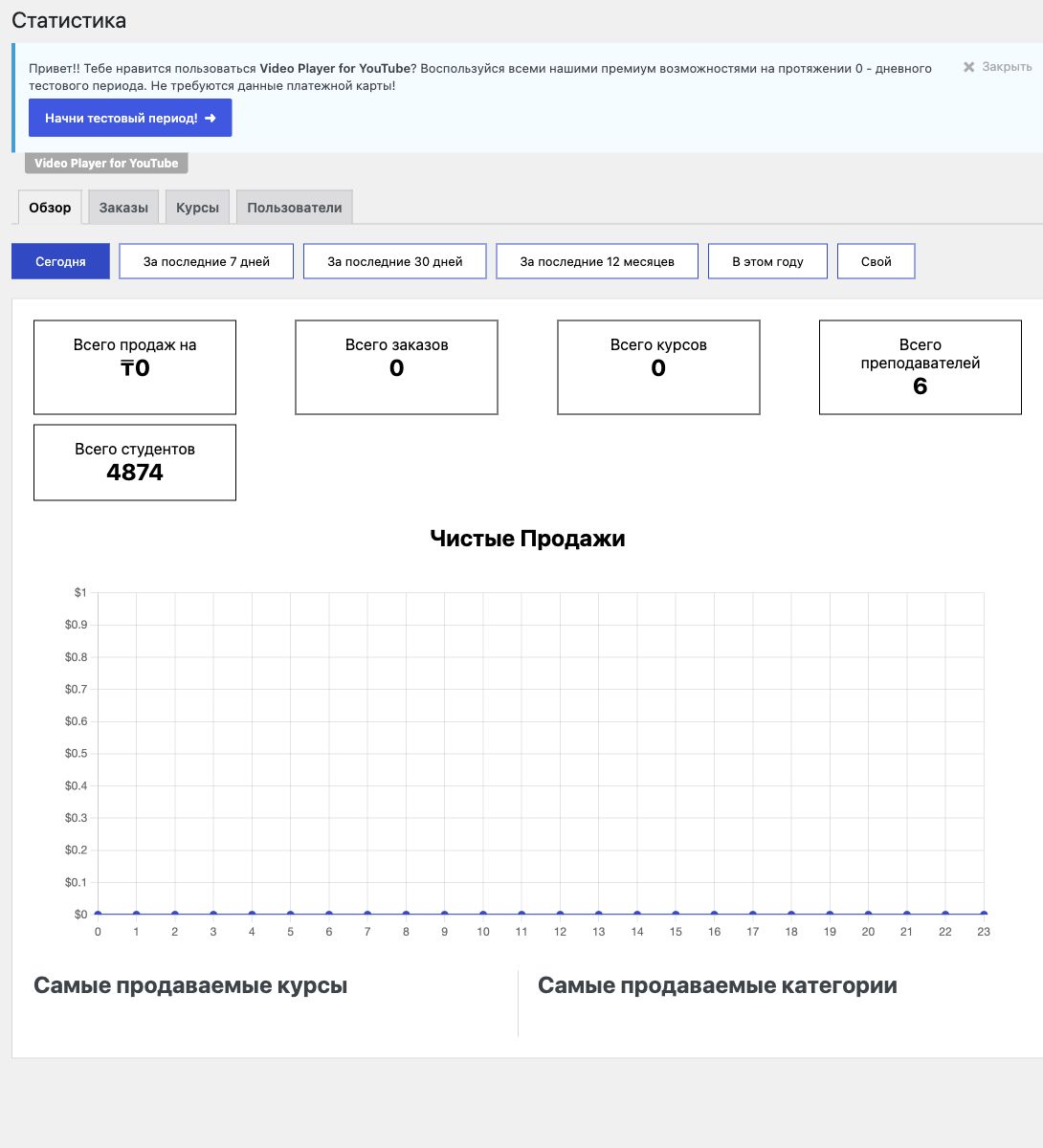Click the chart data point at hour 0
1043x1148 pixels.
coord(98,915)
